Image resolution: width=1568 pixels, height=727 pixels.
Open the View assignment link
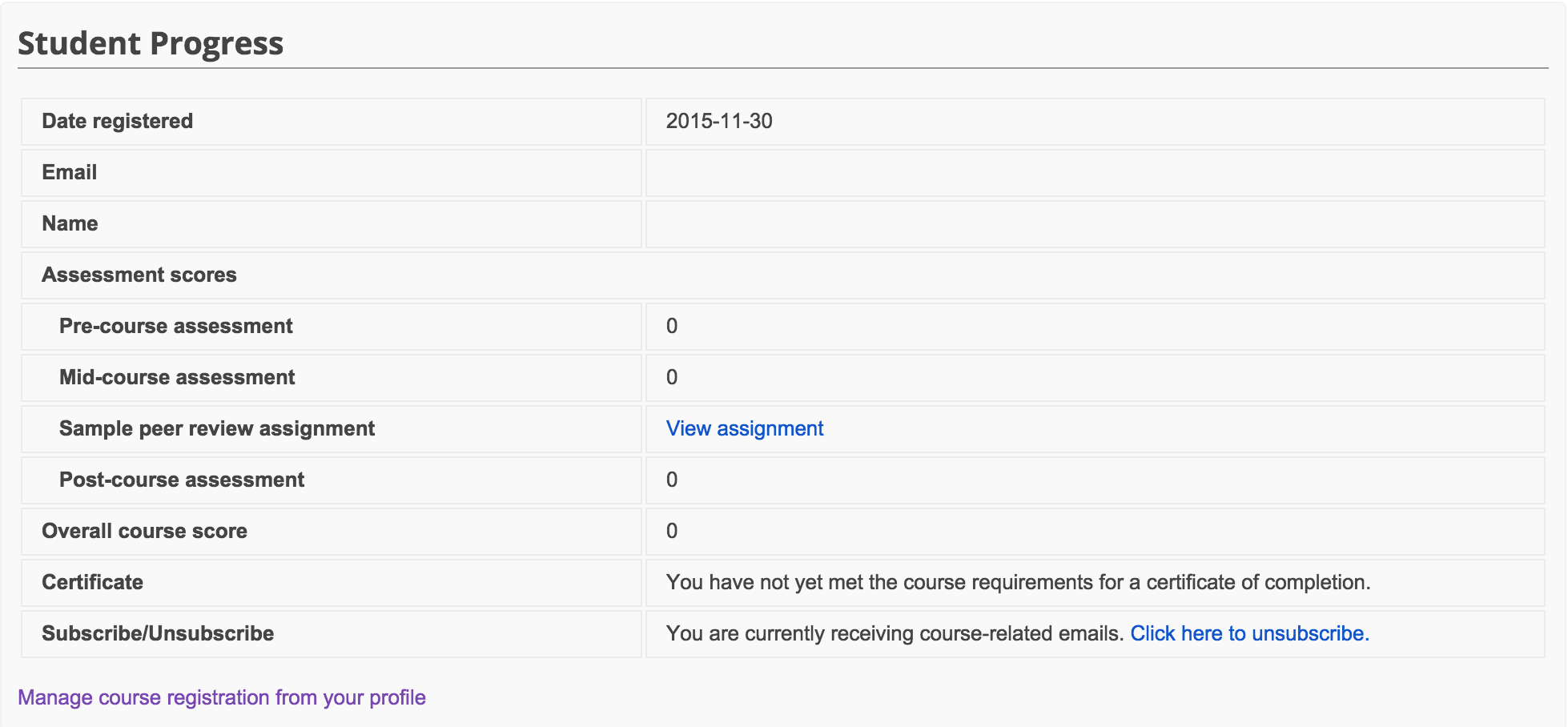pyautogui.click(x=745, y=429)
